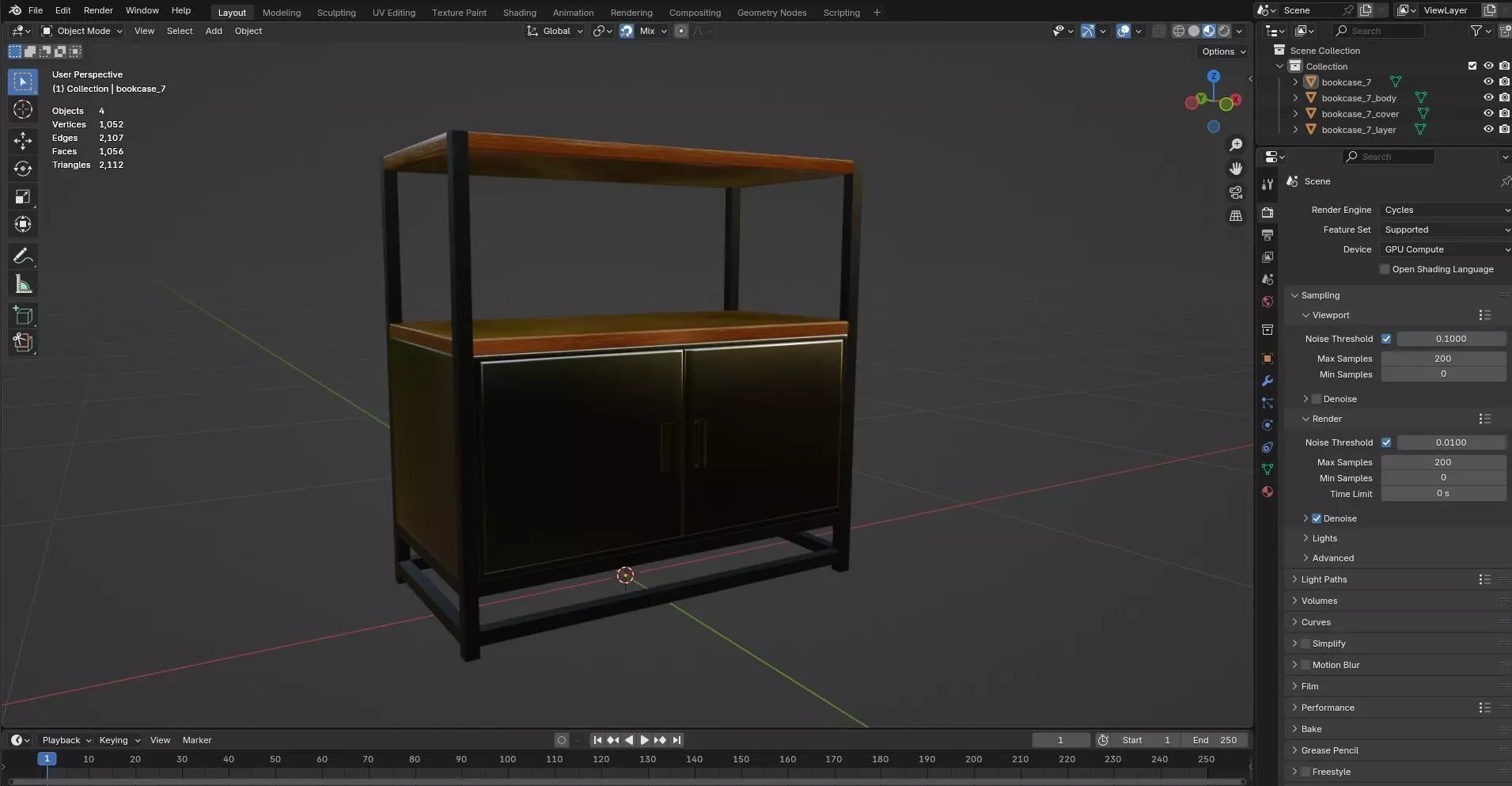Open Global transform orientation dropdown
The height and width of the screenshot is (786, 1512).
tap(555, 31)
